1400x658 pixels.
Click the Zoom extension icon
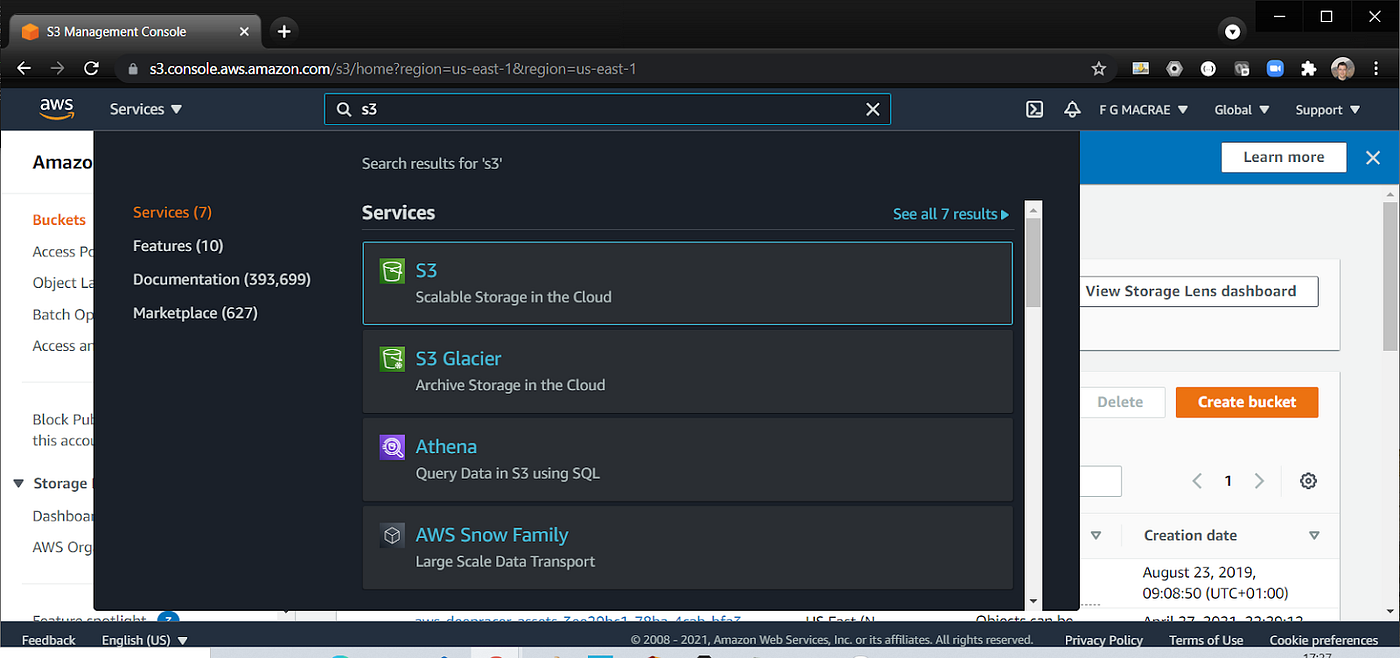[1275, 68]
